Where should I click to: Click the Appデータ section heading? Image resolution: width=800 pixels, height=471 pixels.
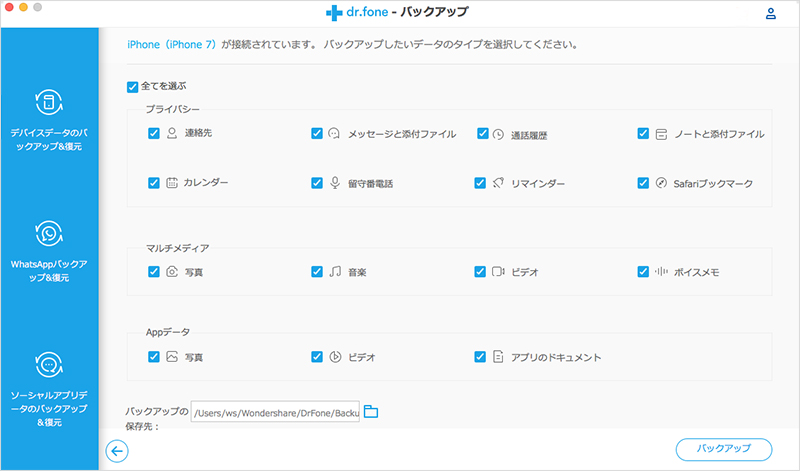click(x=168, y=332)
